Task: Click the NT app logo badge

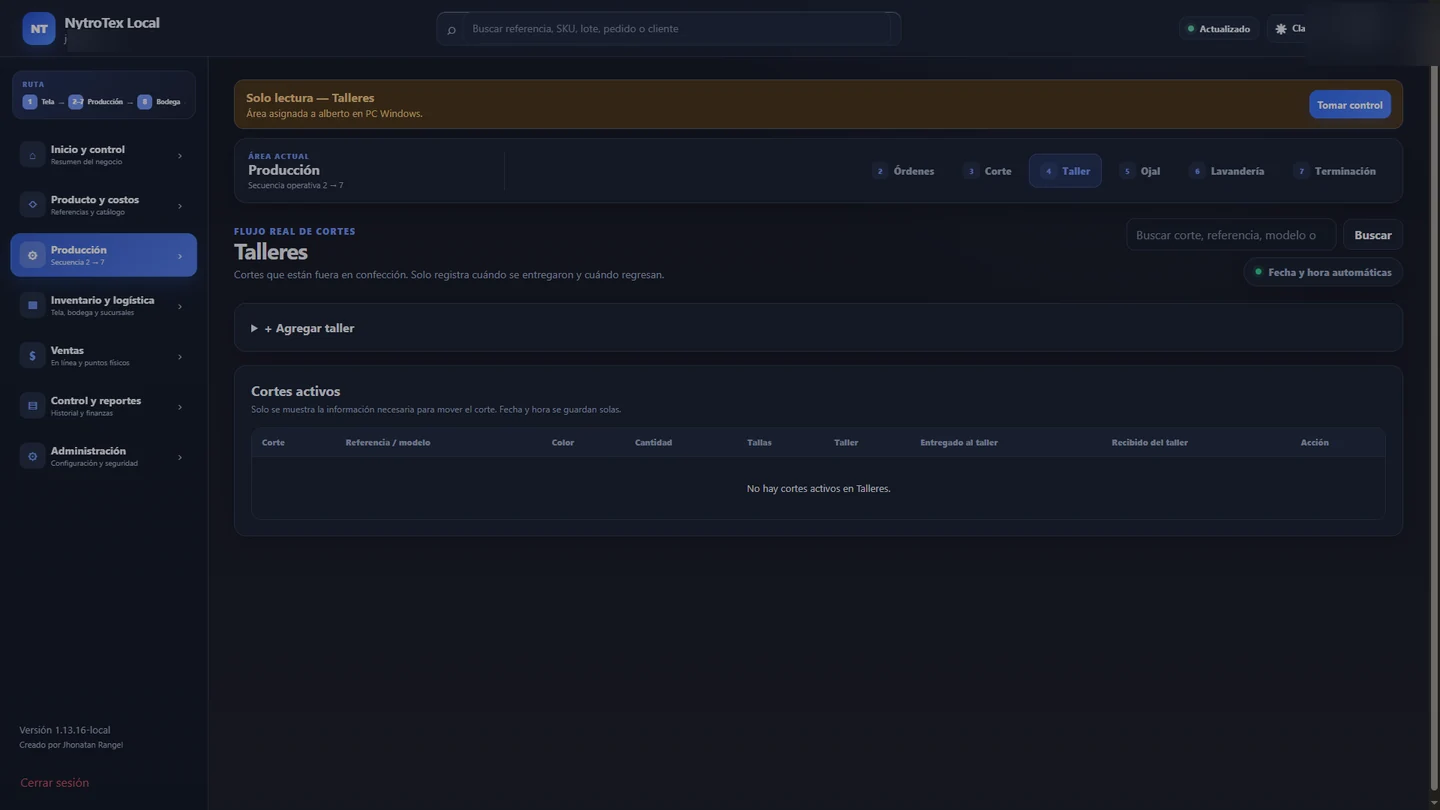Action: coord(39,29)
